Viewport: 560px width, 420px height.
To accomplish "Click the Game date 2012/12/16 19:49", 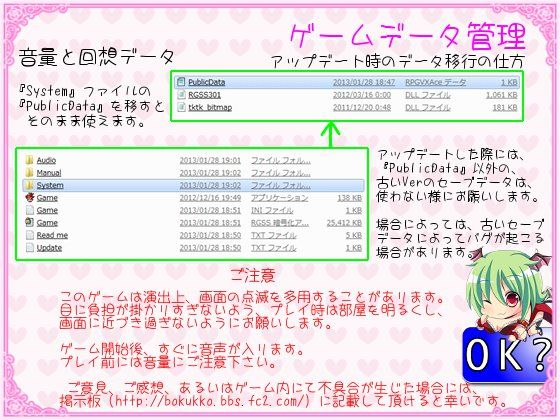I will tap(210, 198).
